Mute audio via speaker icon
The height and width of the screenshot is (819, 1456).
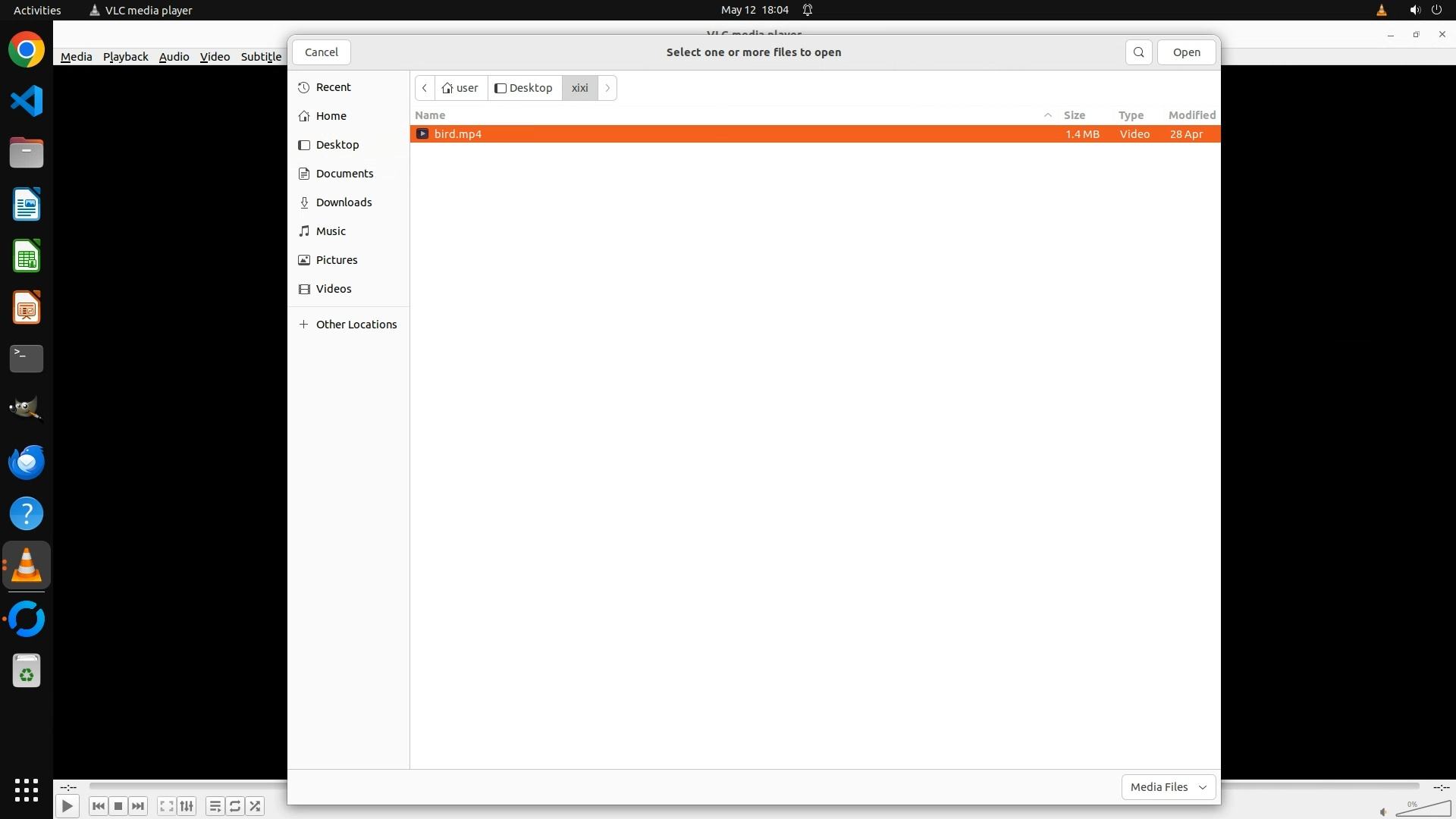(x=1383, y=811)
